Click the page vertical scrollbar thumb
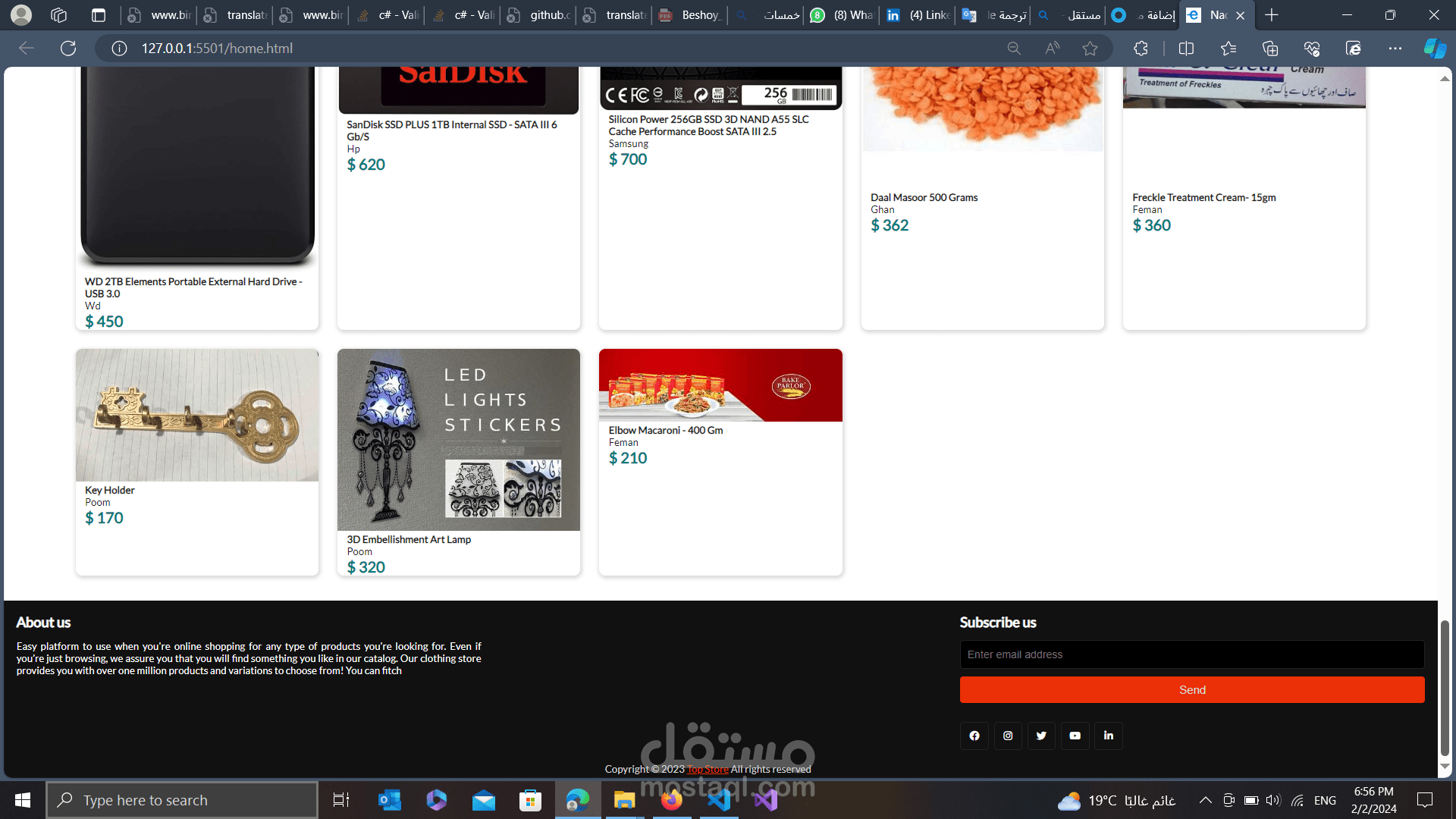 pyautogui.click(x=1445, y=686)
